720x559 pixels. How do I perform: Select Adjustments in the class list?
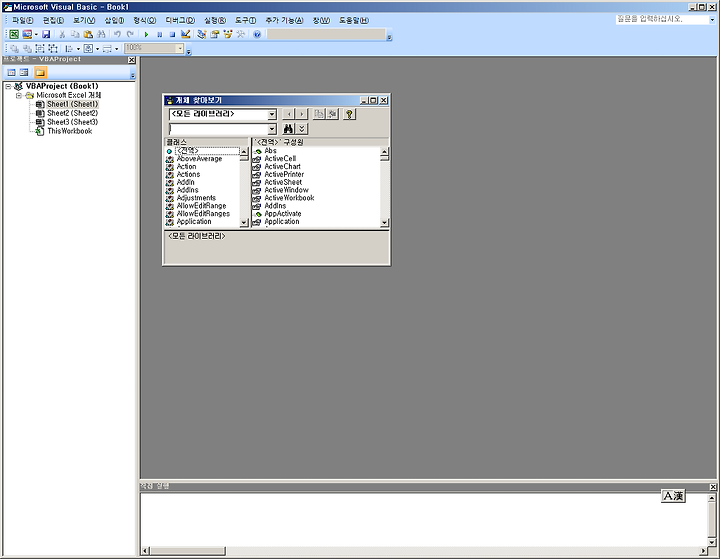tap(196, 198)
